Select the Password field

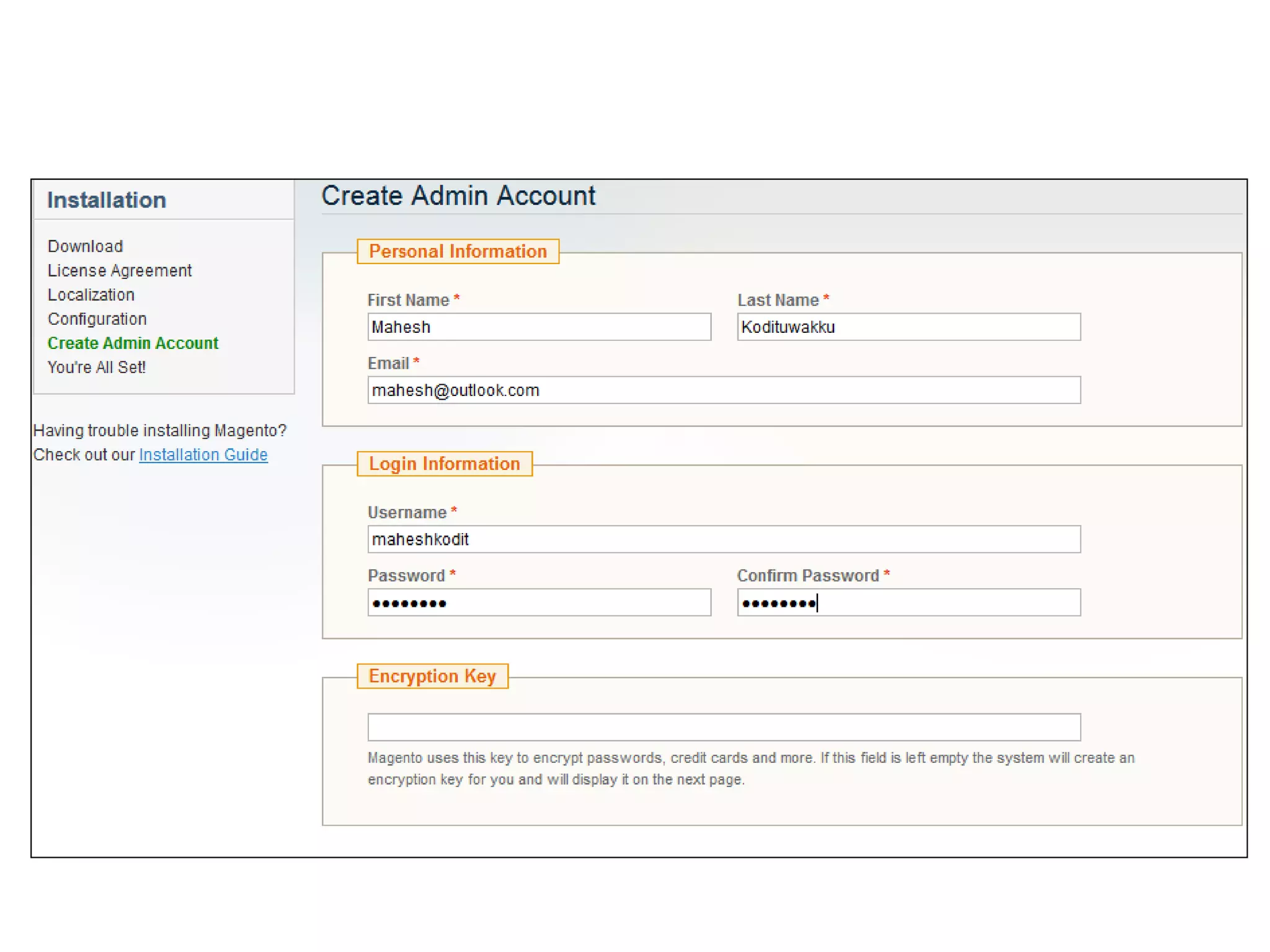pyautogui.click(x=538, y=602)
